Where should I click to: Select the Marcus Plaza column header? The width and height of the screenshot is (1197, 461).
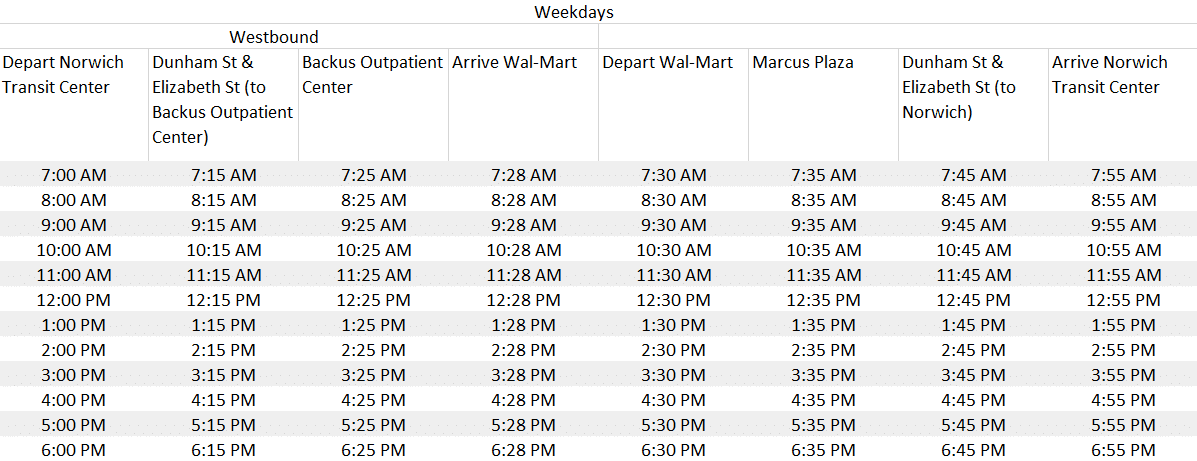[x=823, y=105]
